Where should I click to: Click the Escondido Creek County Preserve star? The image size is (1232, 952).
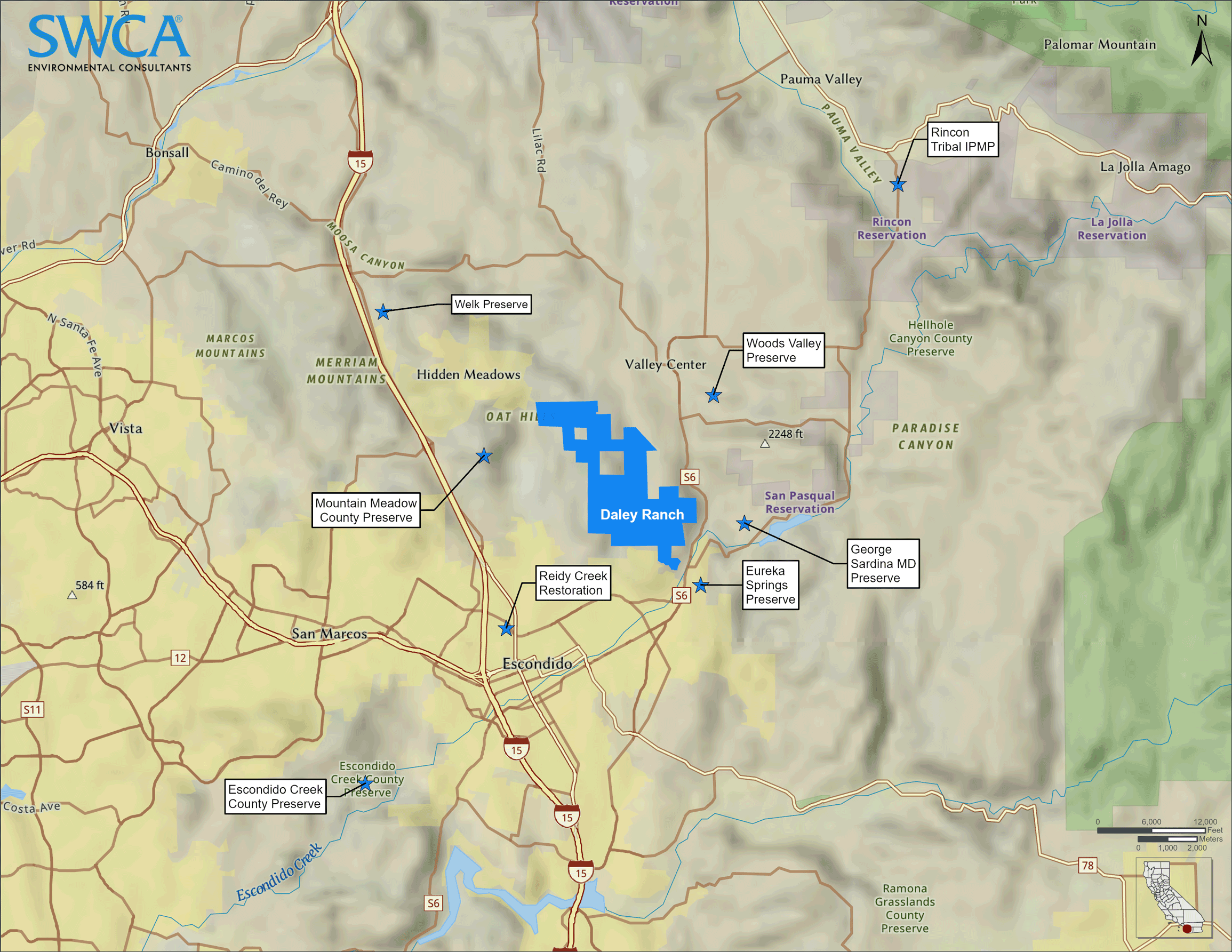pos(365,783)
